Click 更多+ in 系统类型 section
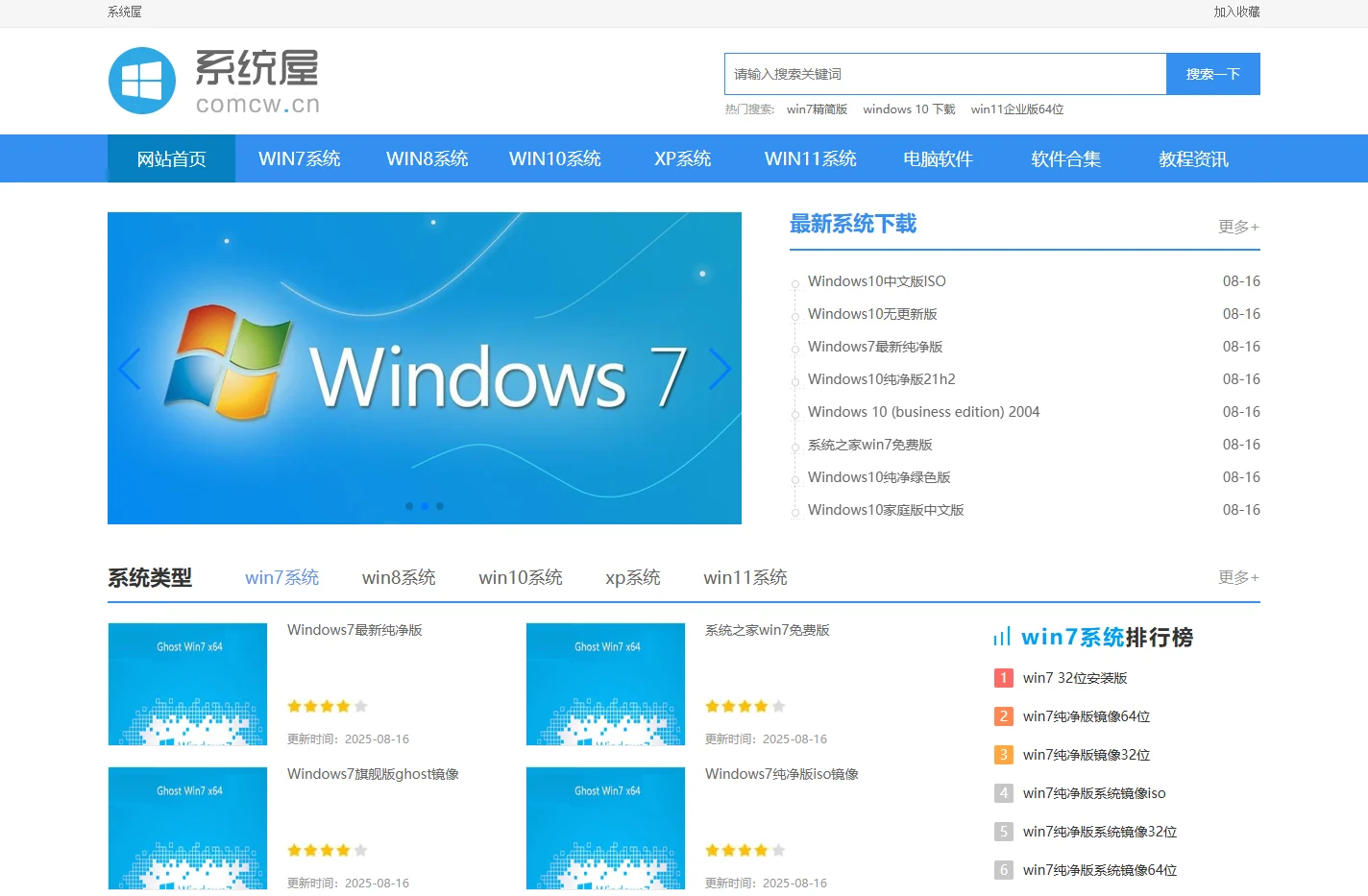 pos(1238,577)
